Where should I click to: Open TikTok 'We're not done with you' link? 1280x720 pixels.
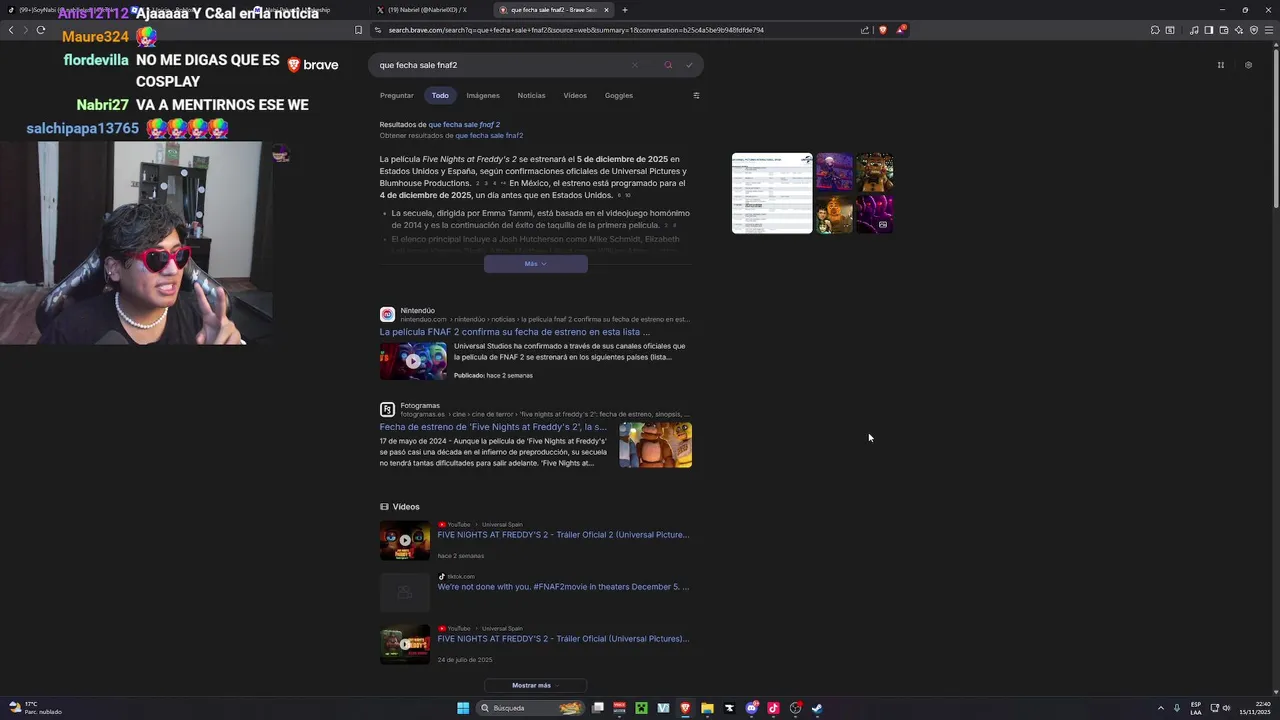tap(563, 587)
